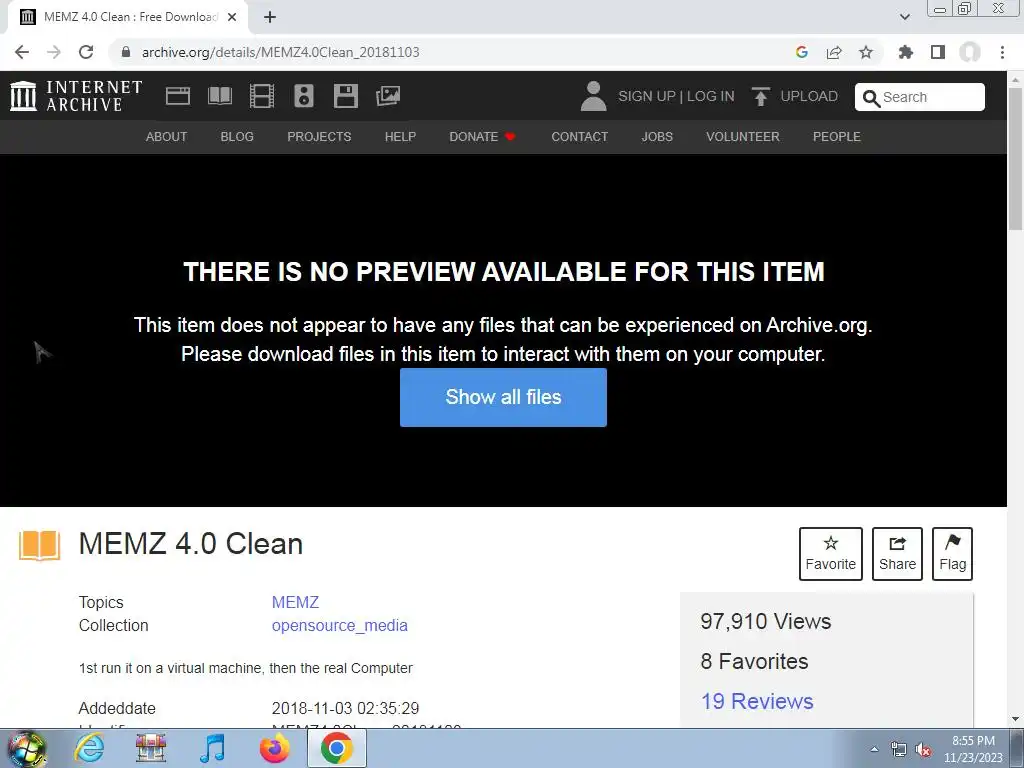
Task: Click the Chrome taskbar icon
Action: pos(336,748)
